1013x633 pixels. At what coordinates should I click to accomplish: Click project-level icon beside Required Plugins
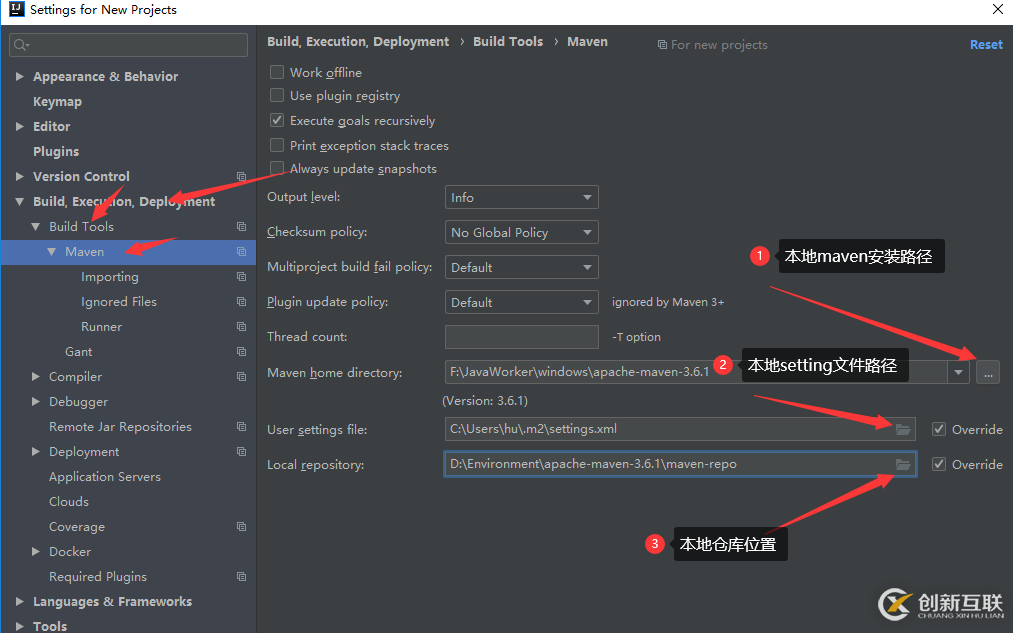pyautogui.click(x=241, y=577)
